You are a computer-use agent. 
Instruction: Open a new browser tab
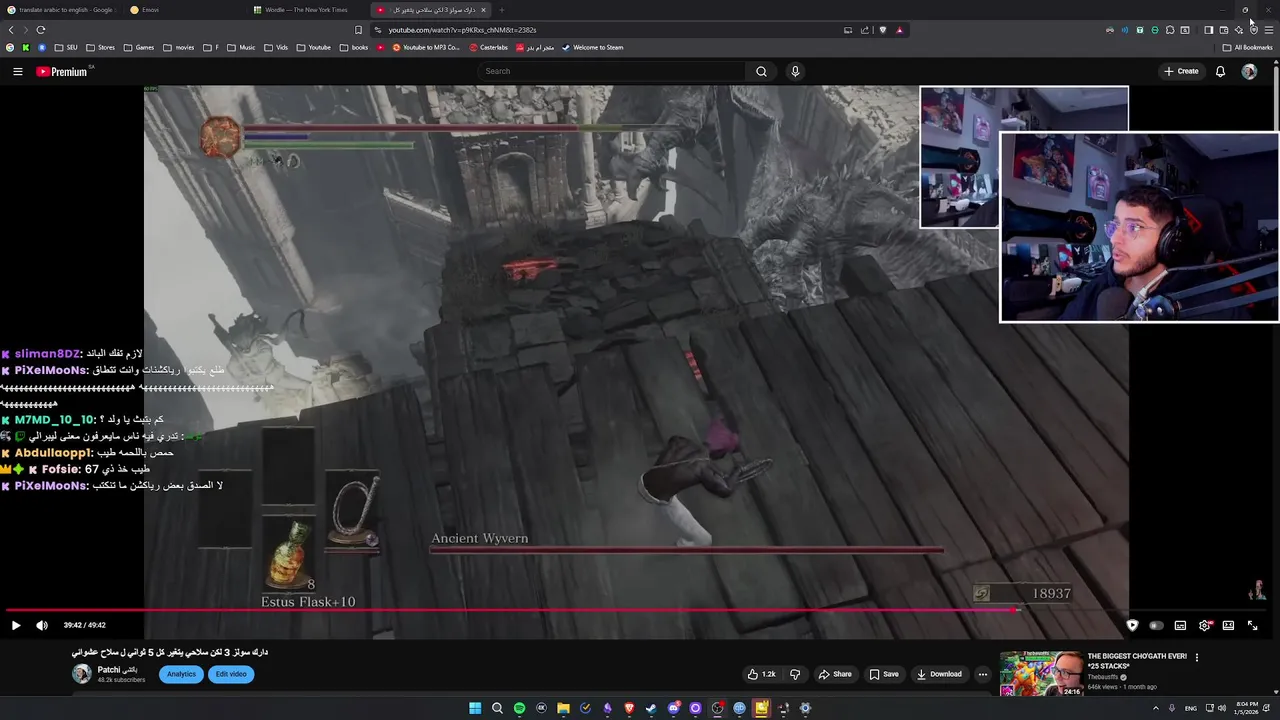pyautogui.click(x=502, y=10)
